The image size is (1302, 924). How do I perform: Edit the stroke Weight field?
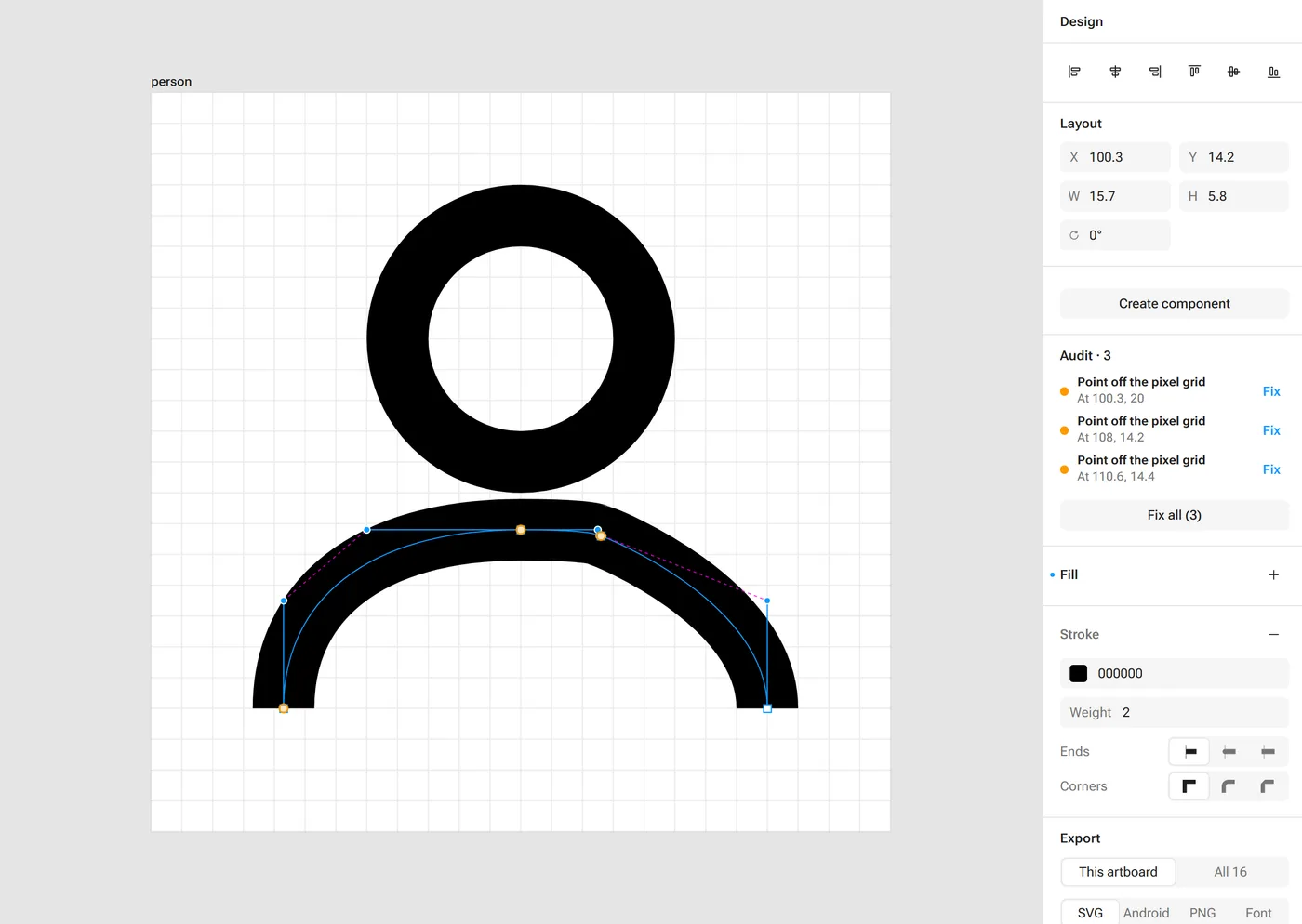[x=1175, y=712]
